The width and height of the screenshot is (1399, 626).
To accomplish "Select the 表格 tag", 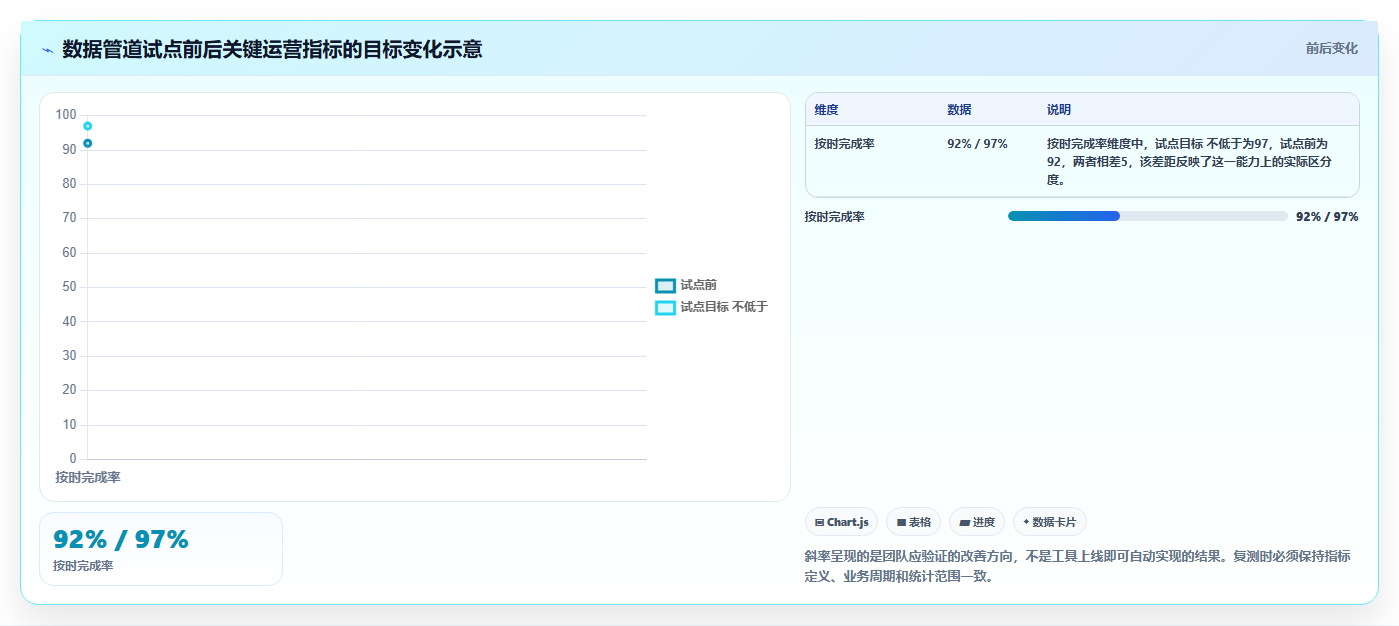I will [x=913, y=522].
